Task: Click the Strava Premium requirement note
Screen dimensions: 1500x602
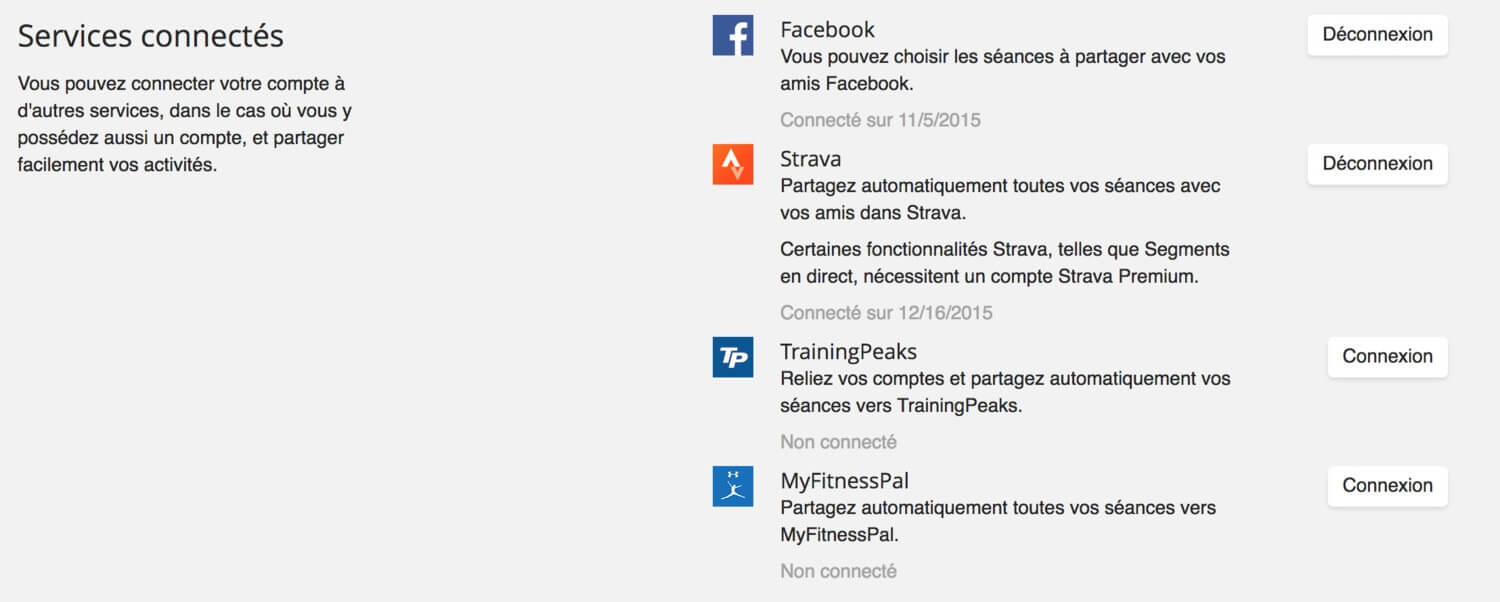Action: [x=1004, y=263]
